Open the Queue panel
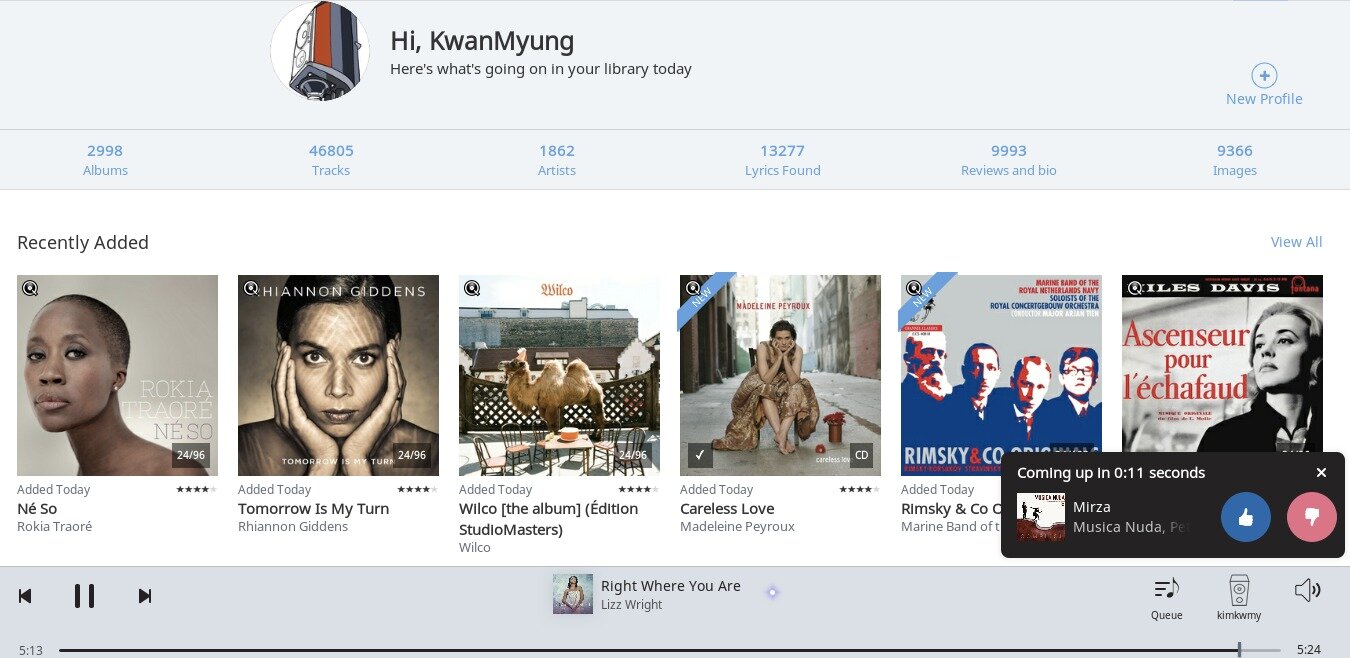The image size is (1350, 658). click(1166, 597)
